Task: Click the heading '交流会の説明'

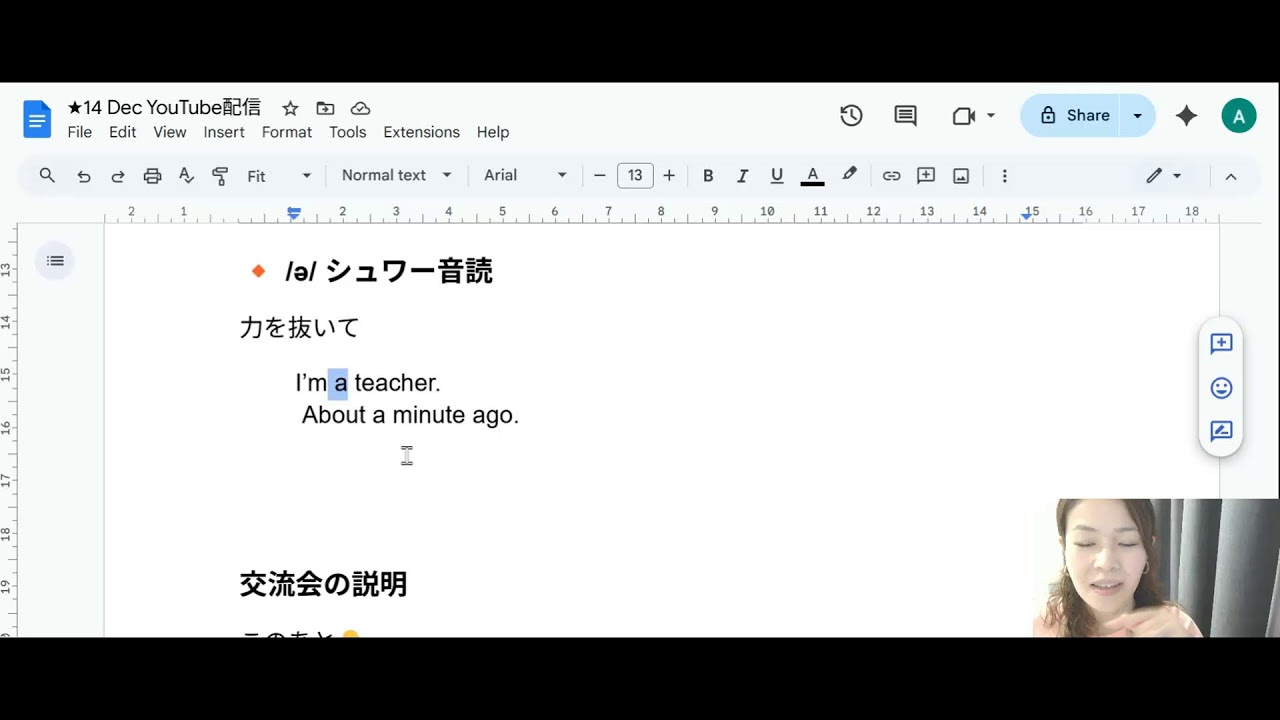Action: 323,584
